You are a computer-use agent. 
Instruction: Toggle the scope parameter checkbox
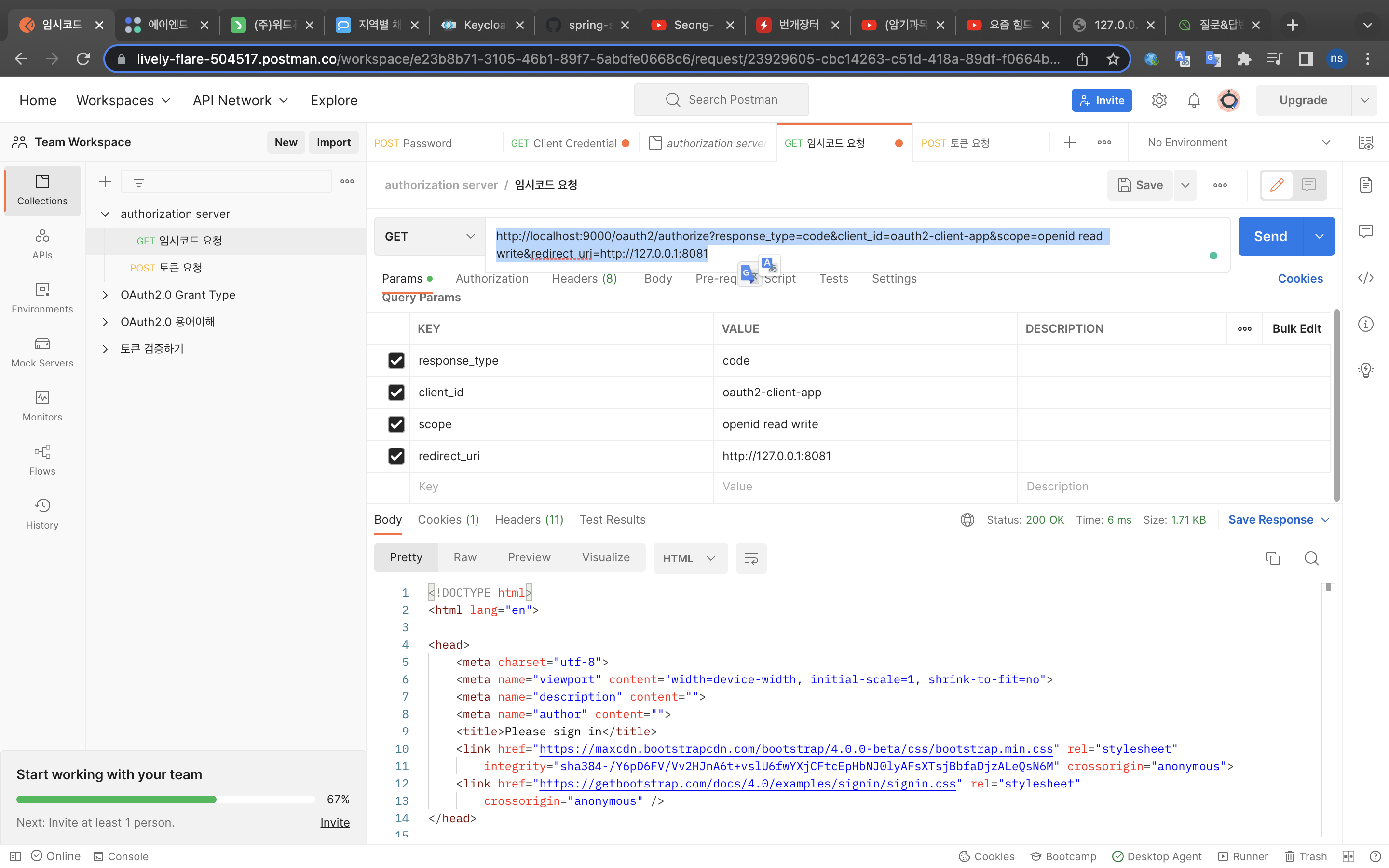tap(397, 424)
